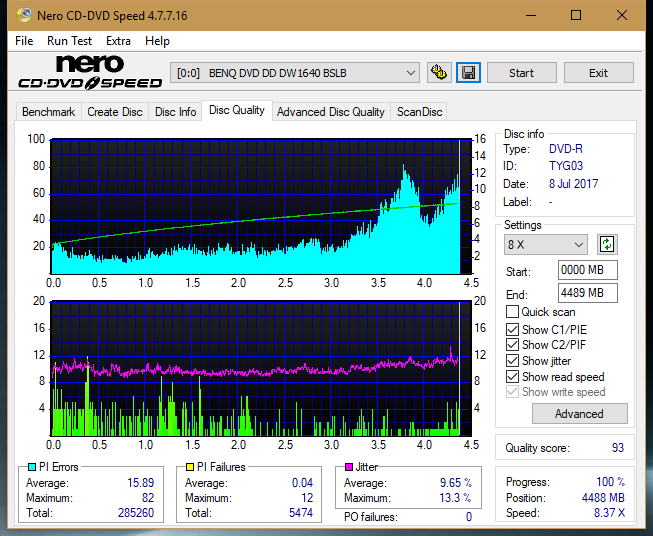Screen dimensions: 653x536
Task: Click the Nero app icon in title bar
Action: 24,15
